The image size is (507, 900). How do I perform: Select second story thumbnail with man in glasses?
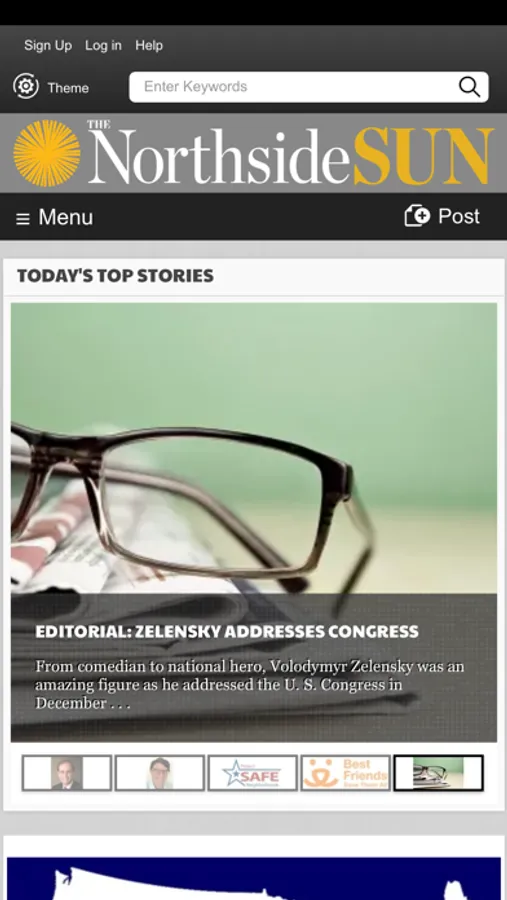[x=160, y=773]
